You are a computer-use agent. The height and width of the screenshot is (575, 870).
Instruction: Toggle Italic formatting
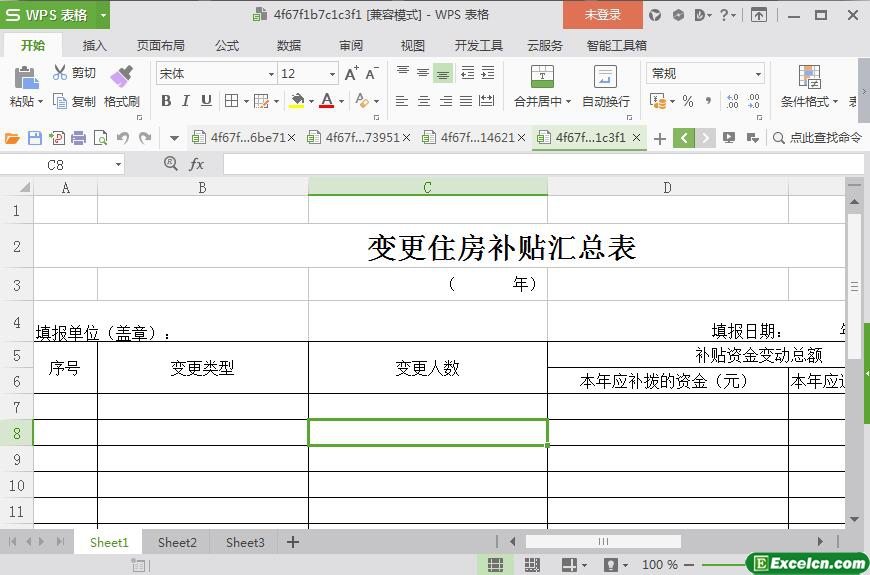coord(186,101)
